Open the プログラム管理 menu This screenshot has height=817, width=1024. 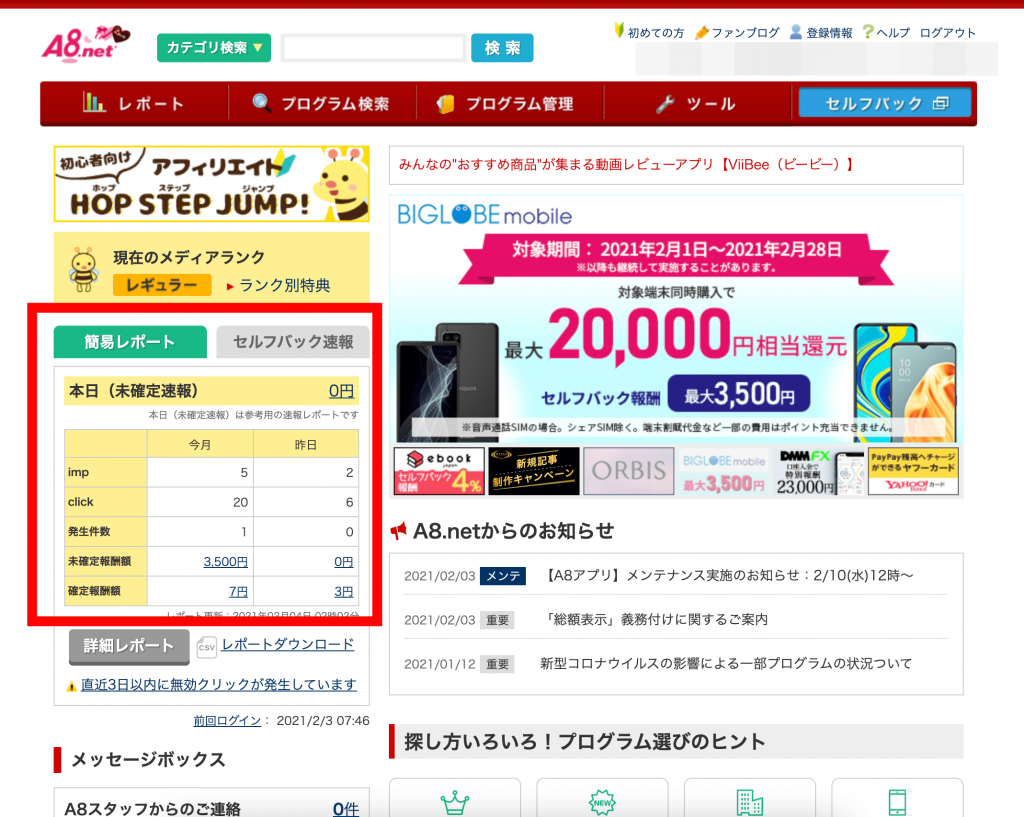506,104
